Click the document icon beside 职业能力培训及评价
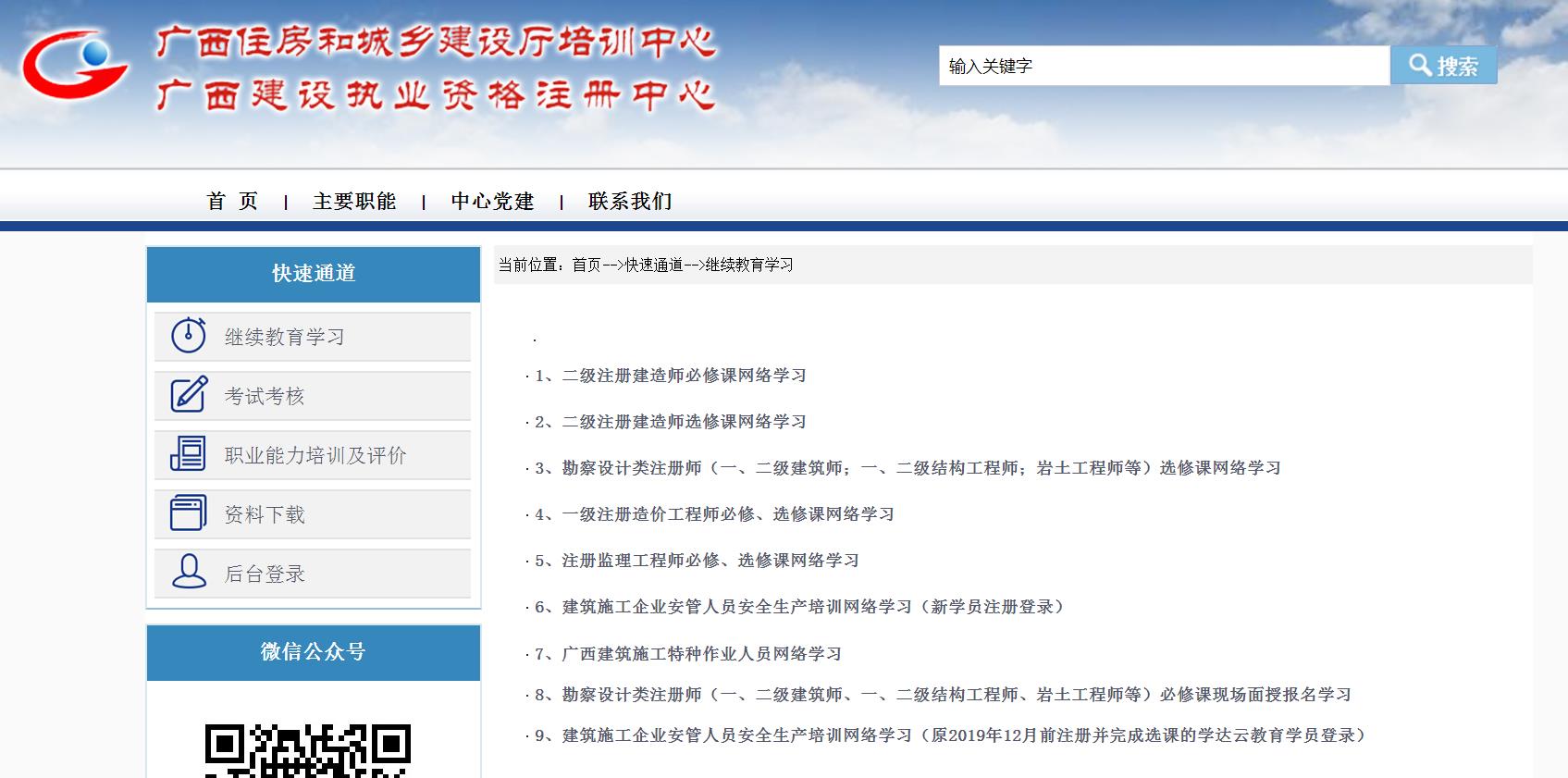Image resolution: width=1568 pixels, height=778 pixels. point(189,454)
